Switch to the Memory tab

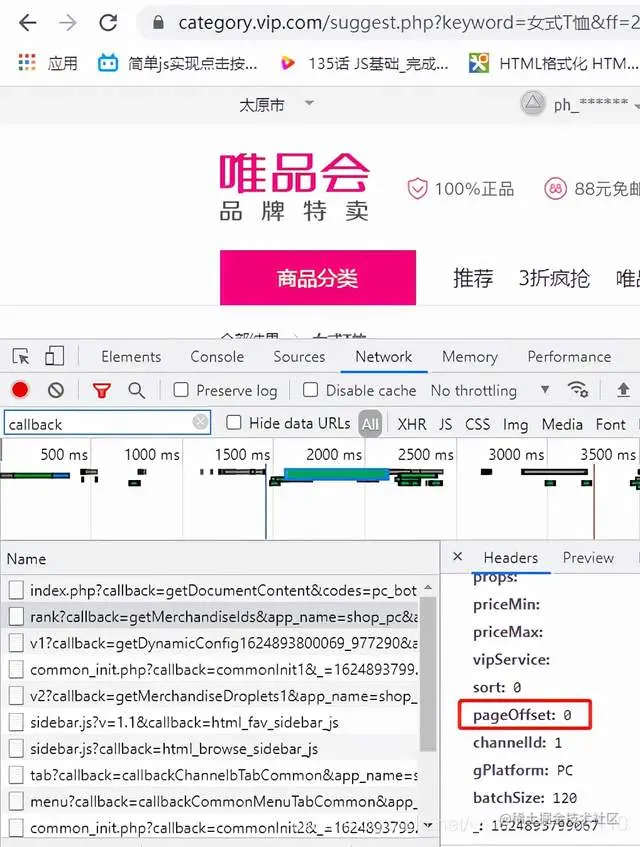[x=470, y=357]
